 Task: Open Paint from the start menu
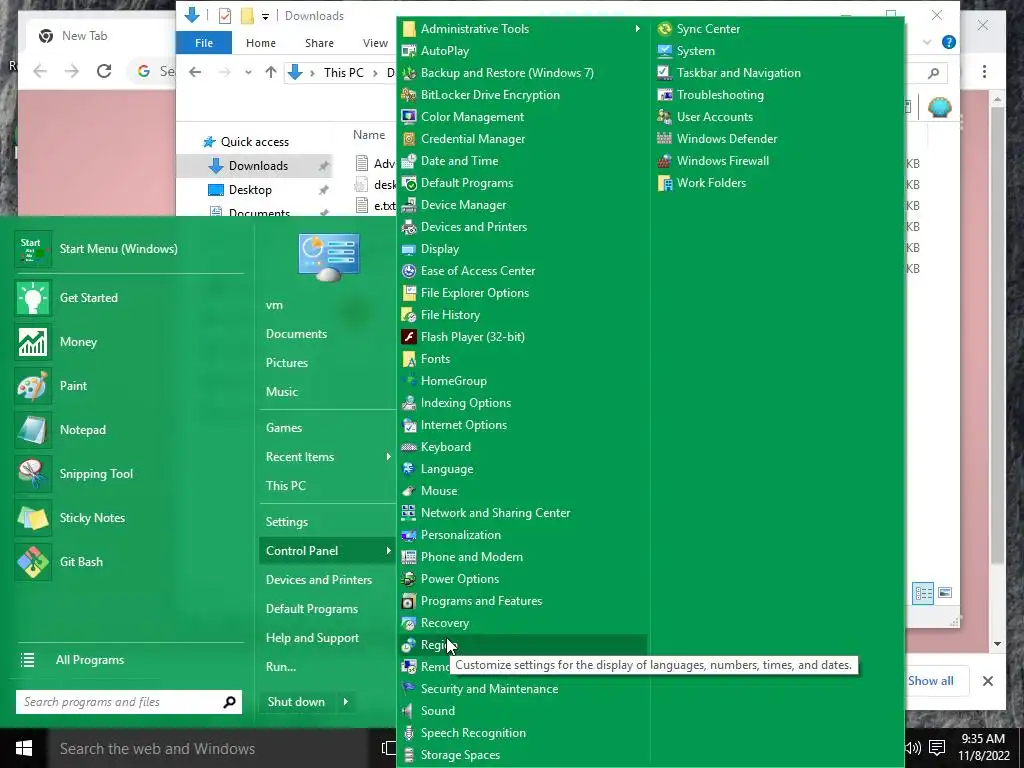(33, 386)
